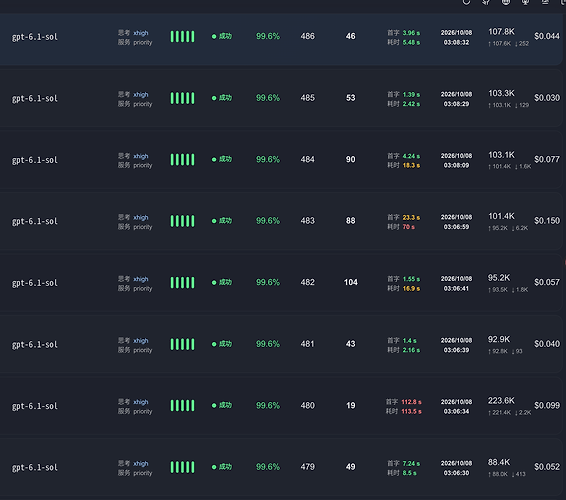The image size is (566, 500).
Task: Click the green signal bars in row 484
Action: pos(182,160)
